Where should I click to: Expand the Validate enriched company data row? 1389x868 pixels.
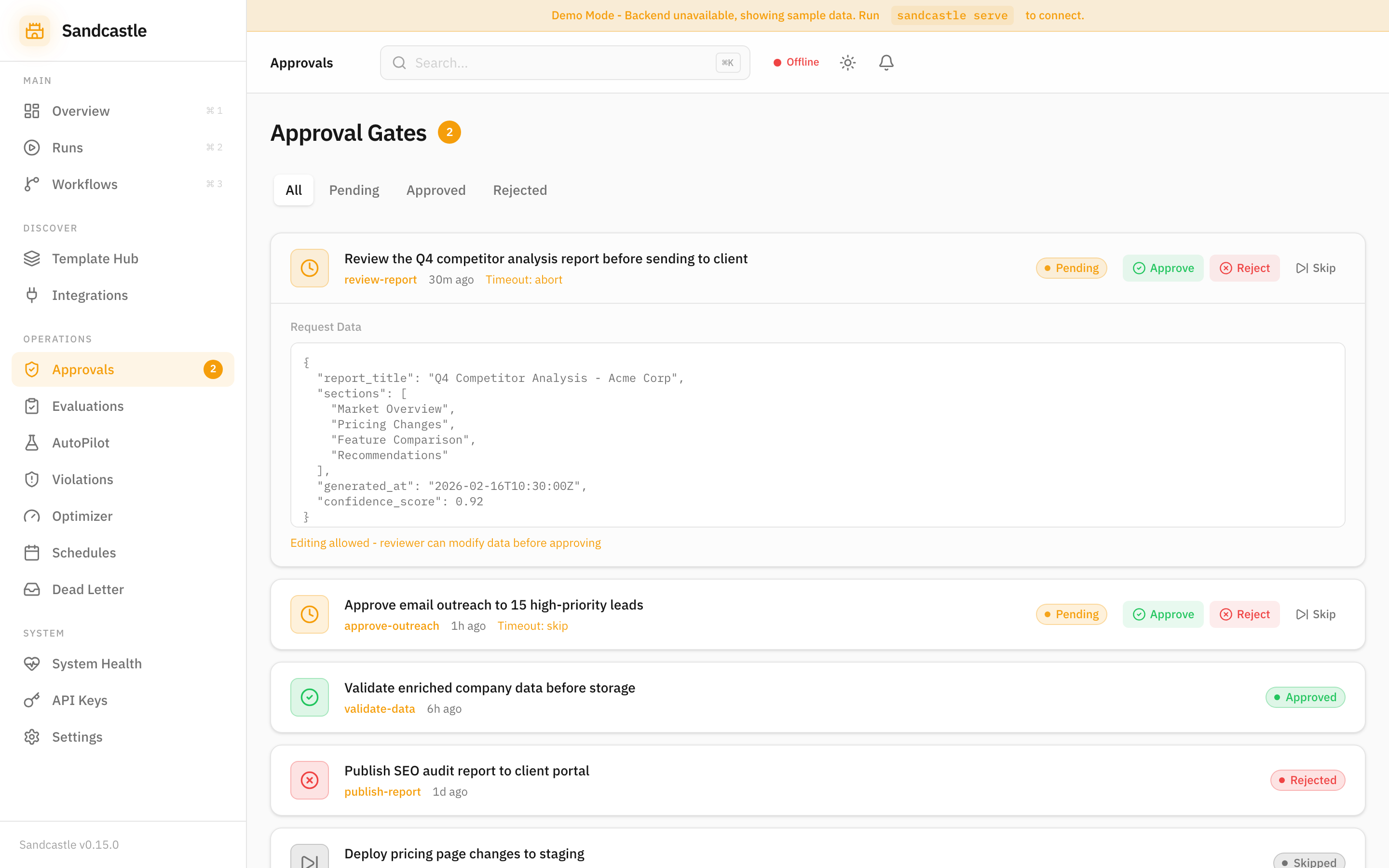pyautogui.click(x=489, y=688)
